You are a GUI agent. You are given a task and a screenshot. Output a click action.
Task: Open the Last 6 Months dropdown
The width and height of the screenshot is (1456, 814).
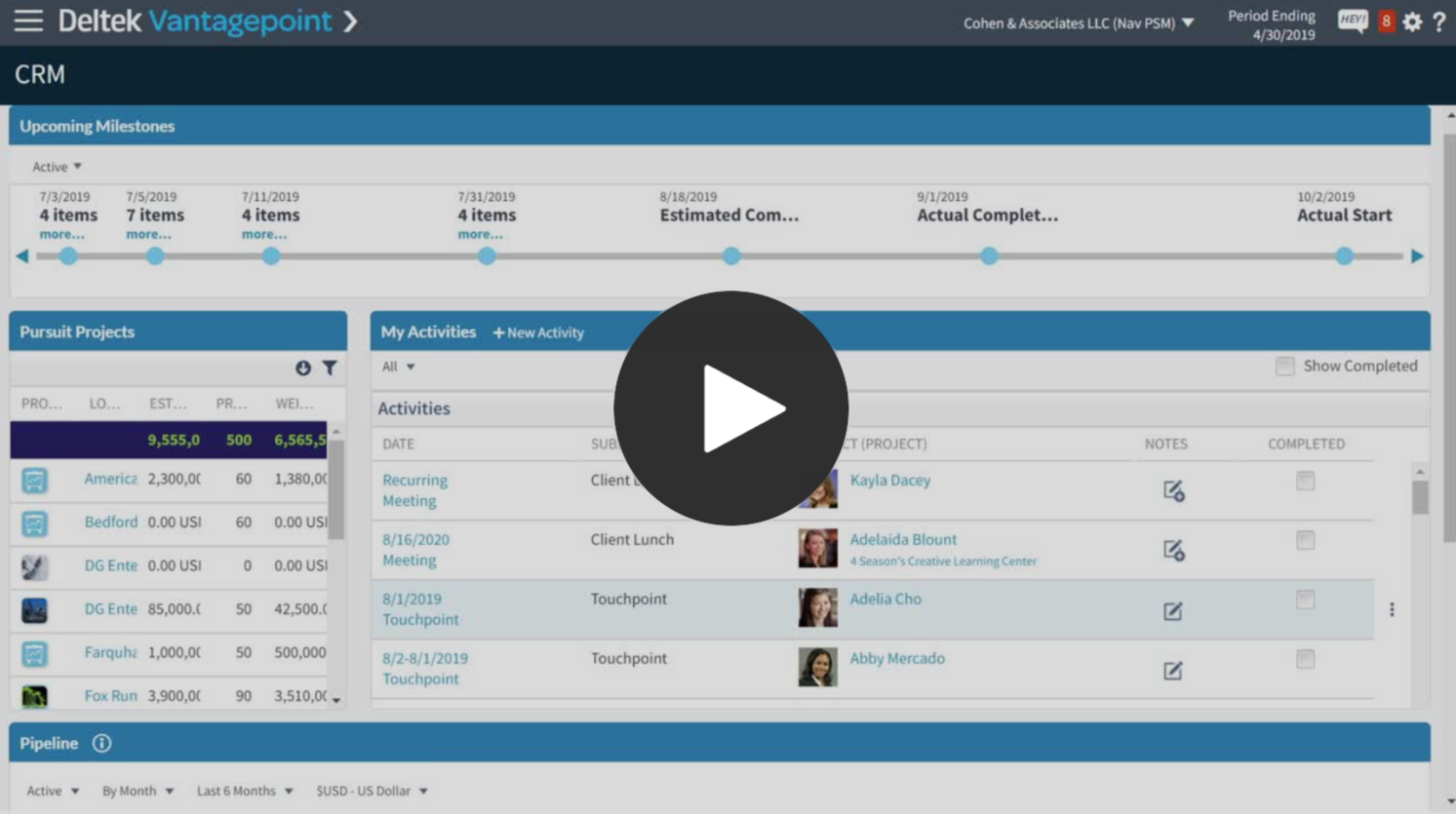245,791
